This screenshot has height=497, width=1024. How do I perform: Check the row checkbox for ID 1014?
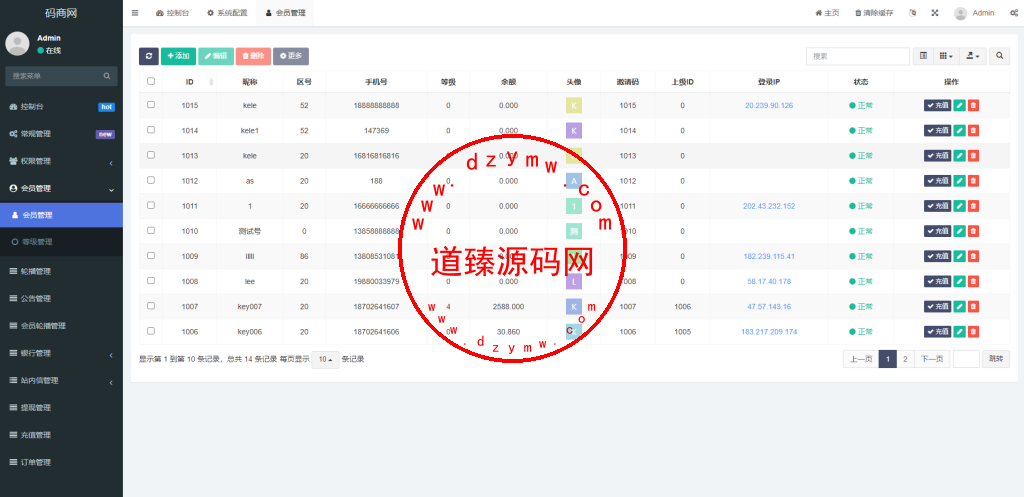[151, 130]
